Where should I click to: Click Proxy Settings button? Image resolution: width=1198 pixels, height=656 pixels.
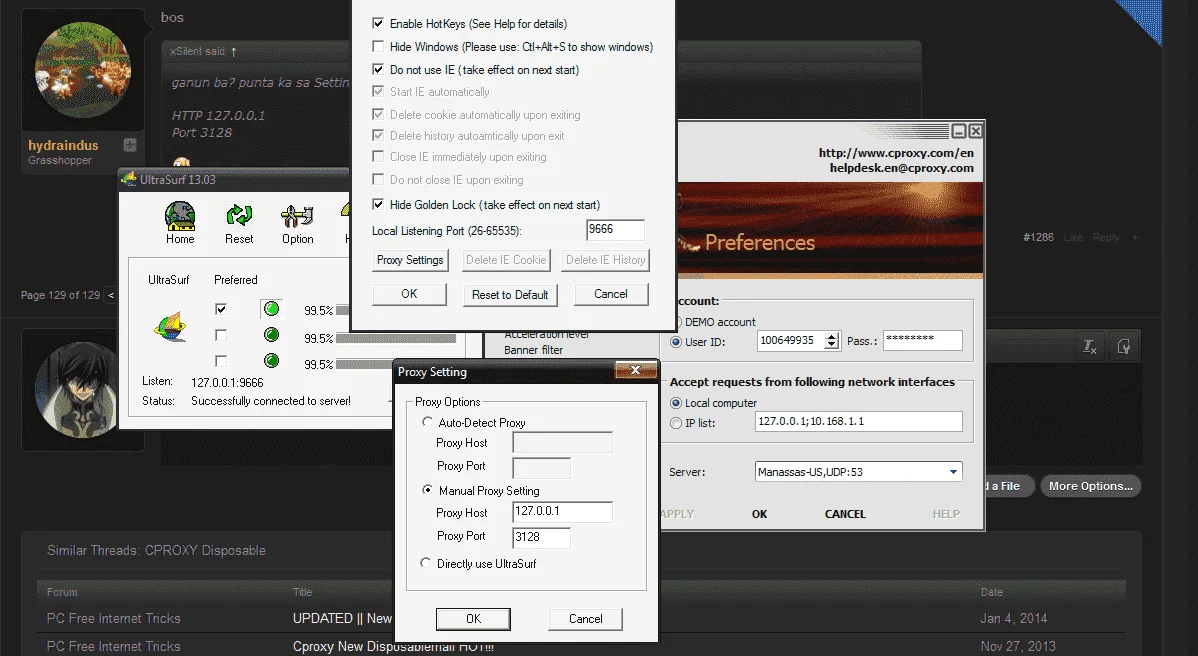pyautogui.click(x=410, y=260)
